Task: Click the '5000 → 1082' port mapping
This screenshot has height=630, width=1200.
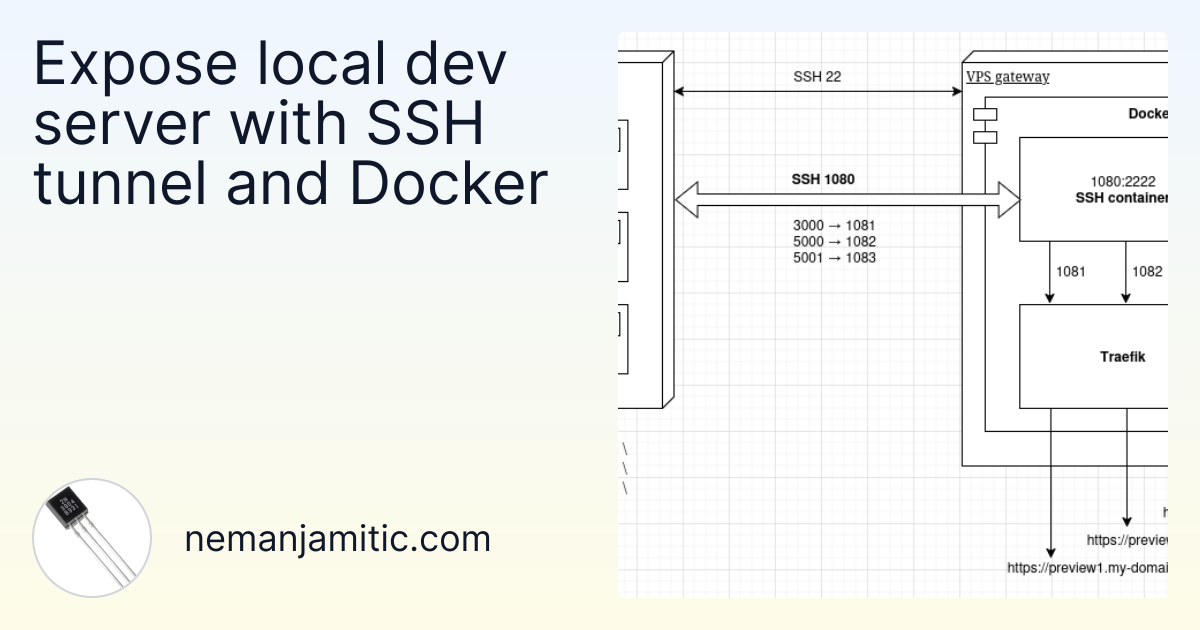Action: coord(834,242)
